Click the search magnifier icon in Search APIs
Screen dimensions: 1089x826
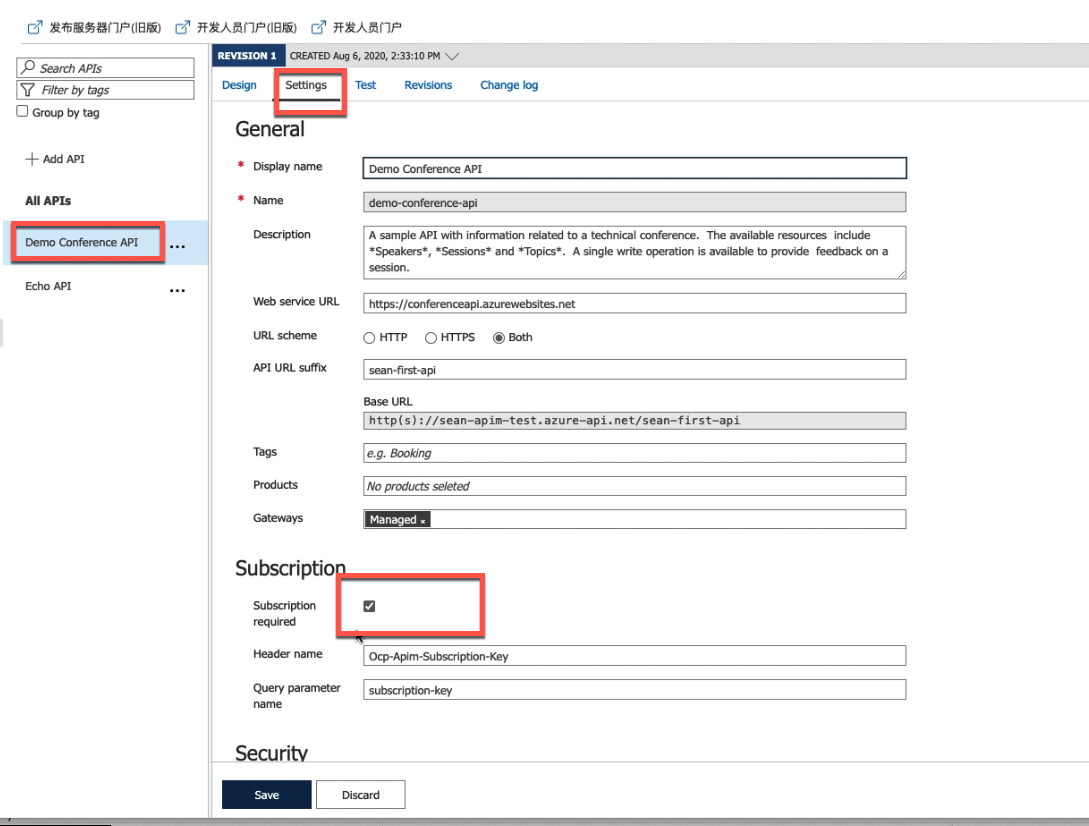(28, 67)
